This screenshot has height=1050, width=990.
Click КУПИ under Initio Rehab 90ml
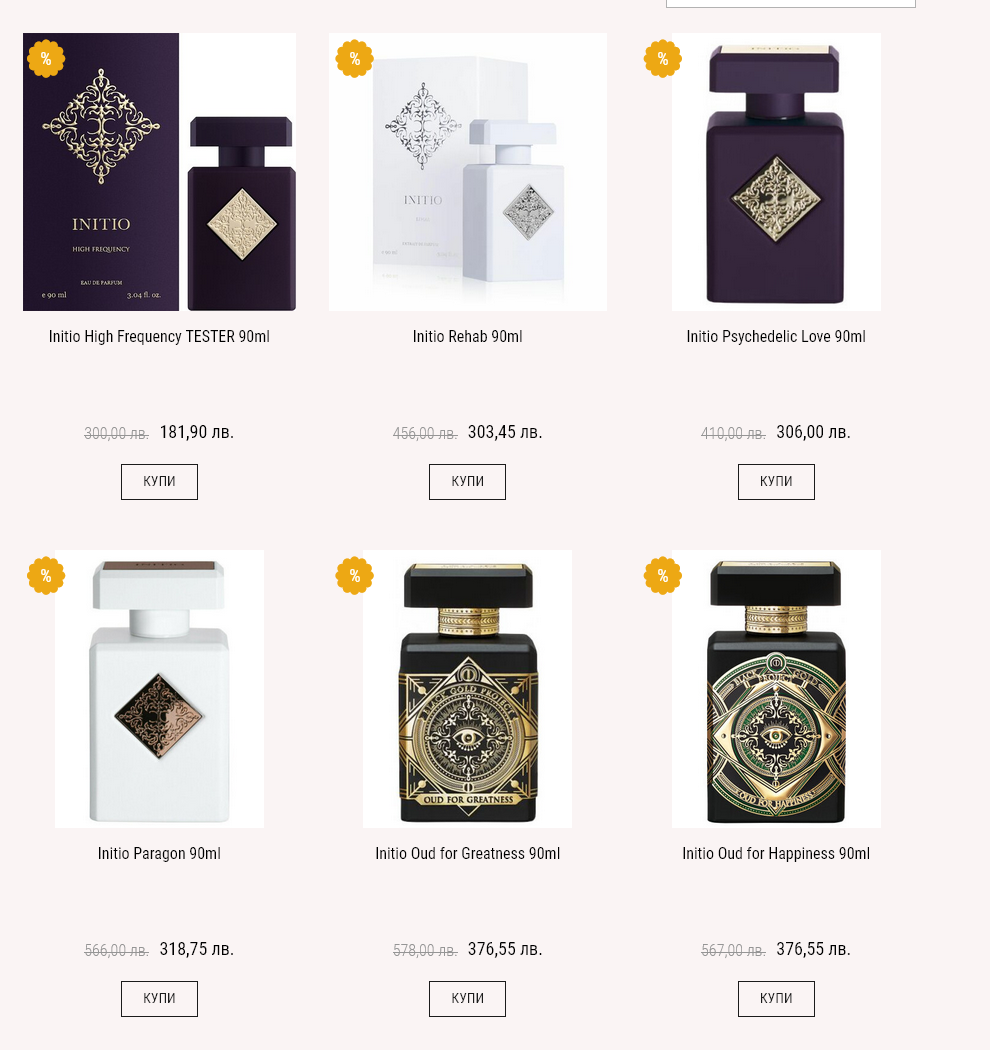tap(468, 481)
